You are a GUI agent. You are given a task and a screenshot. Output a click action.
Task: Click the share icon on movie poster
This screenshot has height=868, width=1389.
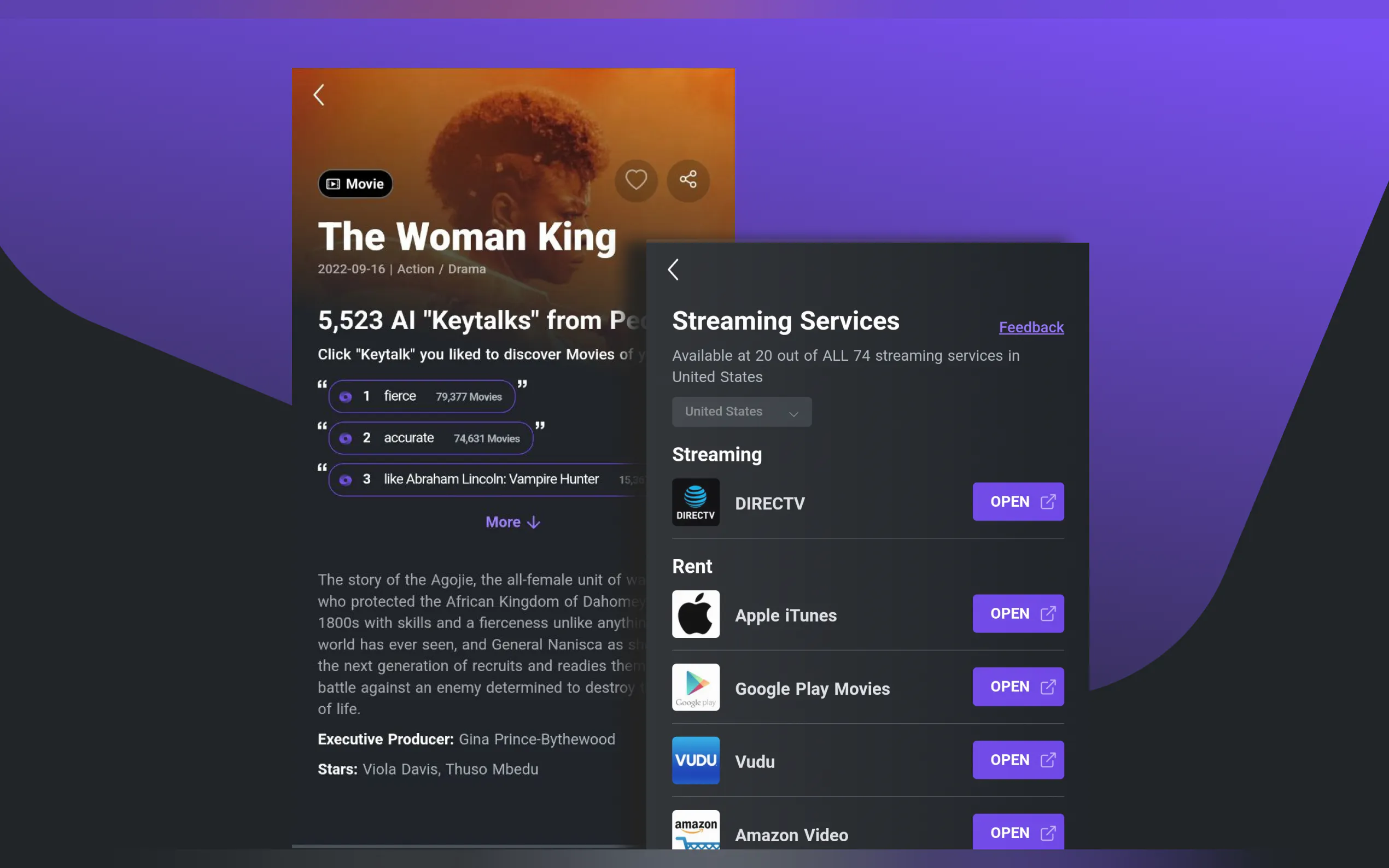(688, 180)
